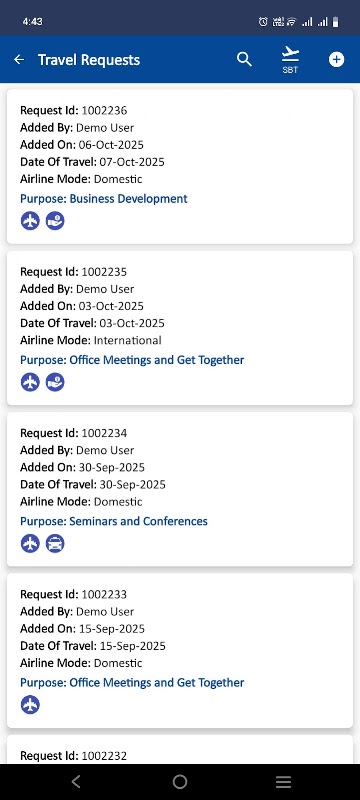Viewport: 360px width, 800px height.
Task: Open purpose link of request 1002235
Action: pos(132,360)
